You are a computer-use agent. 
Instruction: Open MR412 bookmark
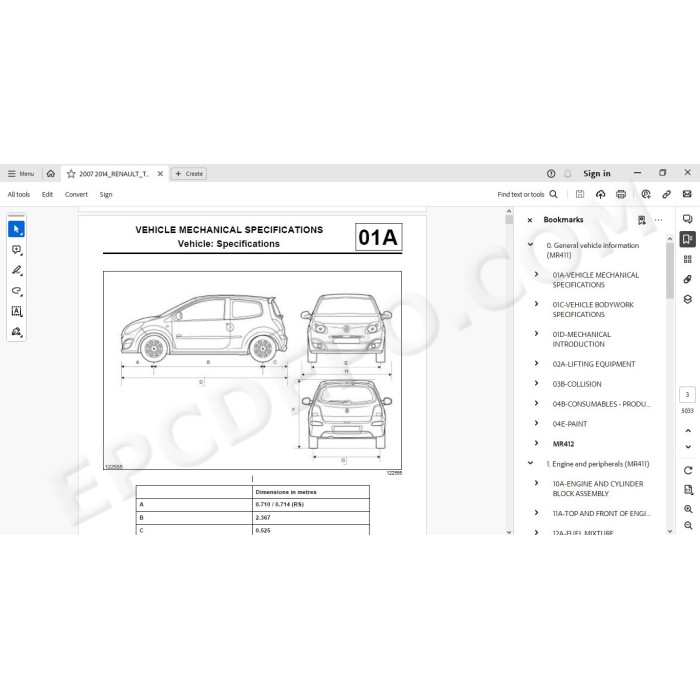click(563, 444)
